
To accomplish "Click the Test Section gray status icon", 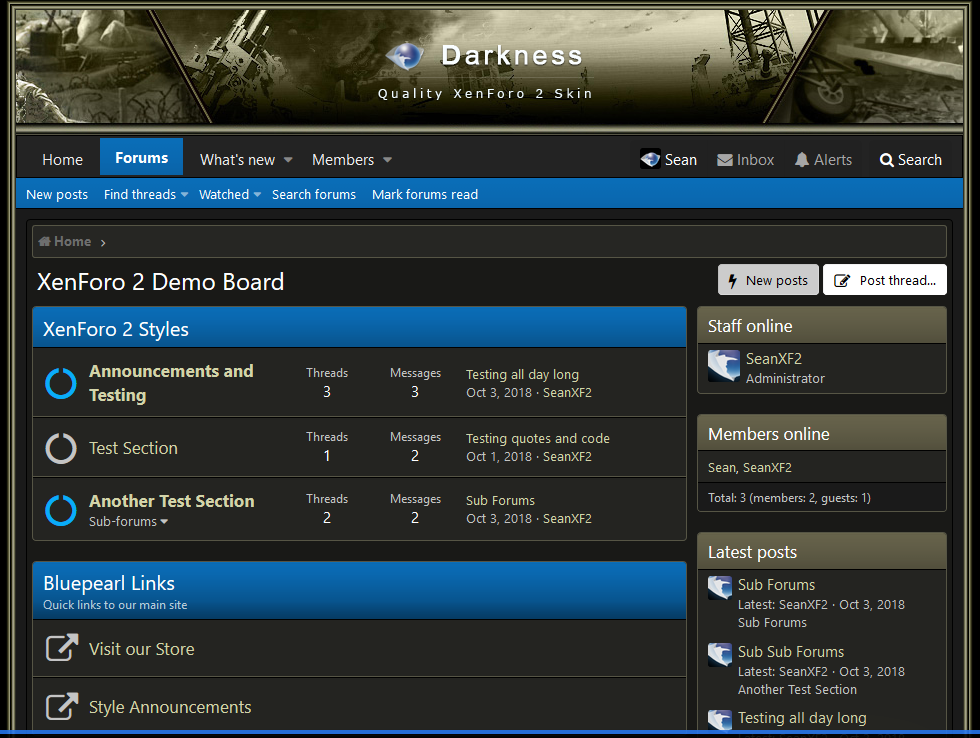I will click(61, 448).
